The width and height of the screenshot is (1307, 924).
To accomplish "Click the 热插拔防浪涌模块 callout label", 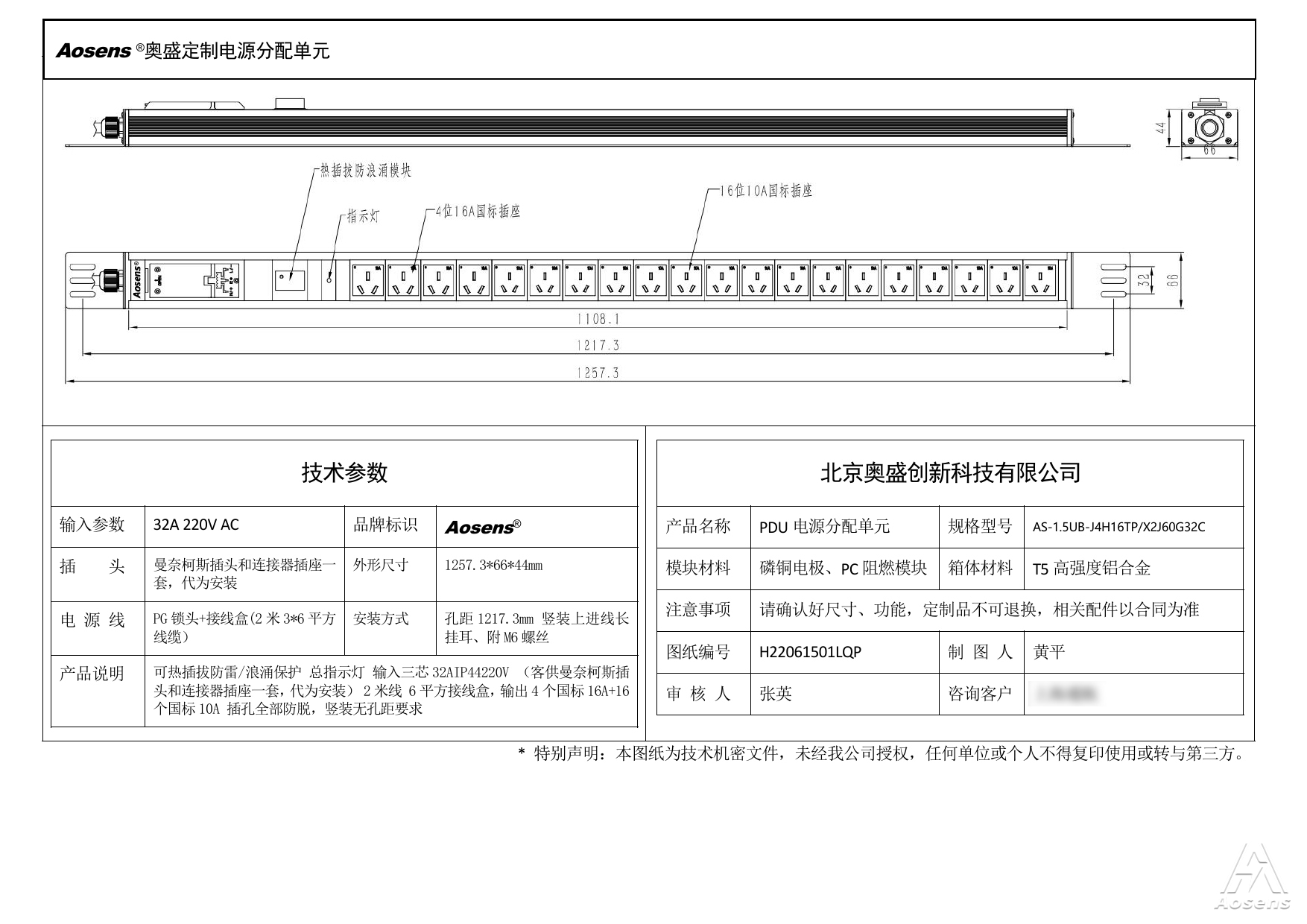I will click(x=365, y=171).
